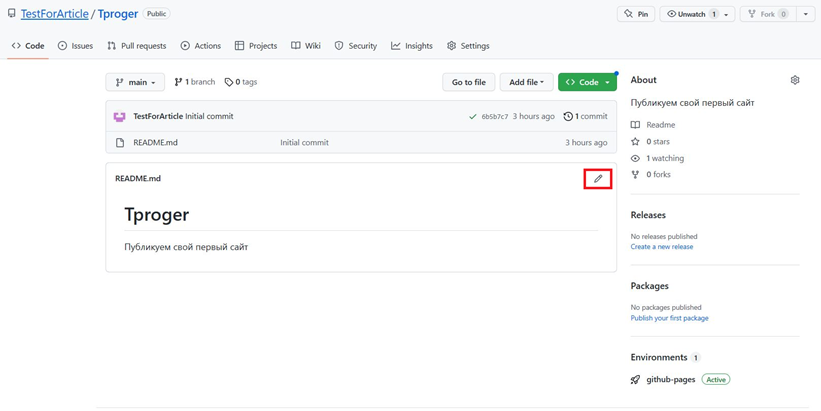Open the Issues tab
The width and height of the screenshot is (821, 411).
click(x=75, y=46)
